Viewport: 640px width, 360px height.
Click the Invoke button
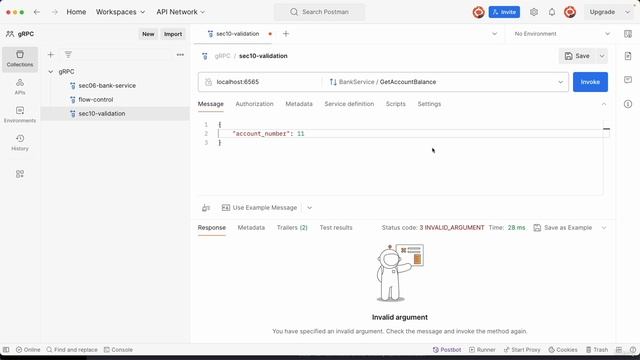click(590, 82)
